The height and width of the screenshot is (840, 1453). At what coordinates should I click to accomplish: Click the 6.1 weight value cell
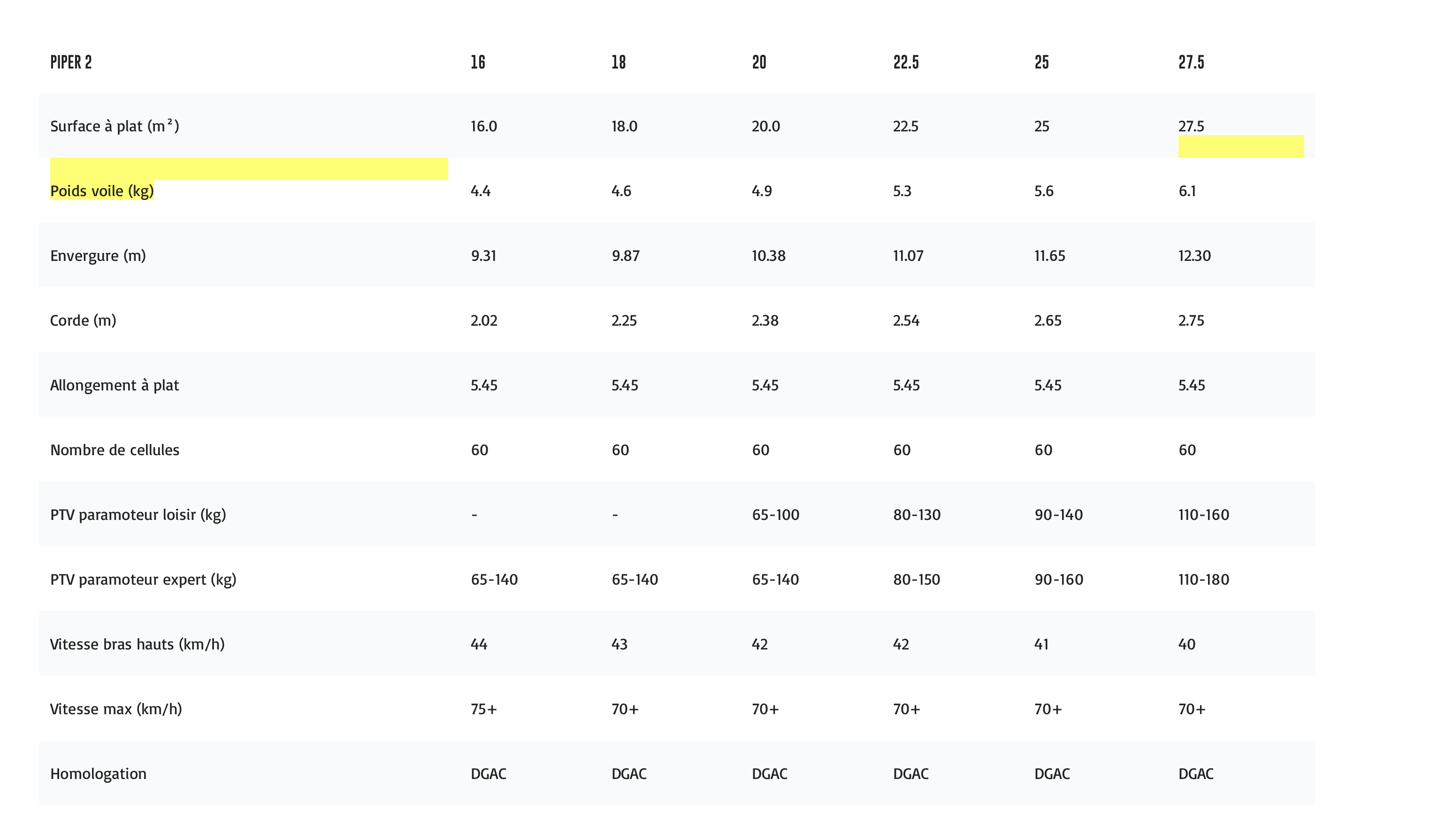(1186, 191)
